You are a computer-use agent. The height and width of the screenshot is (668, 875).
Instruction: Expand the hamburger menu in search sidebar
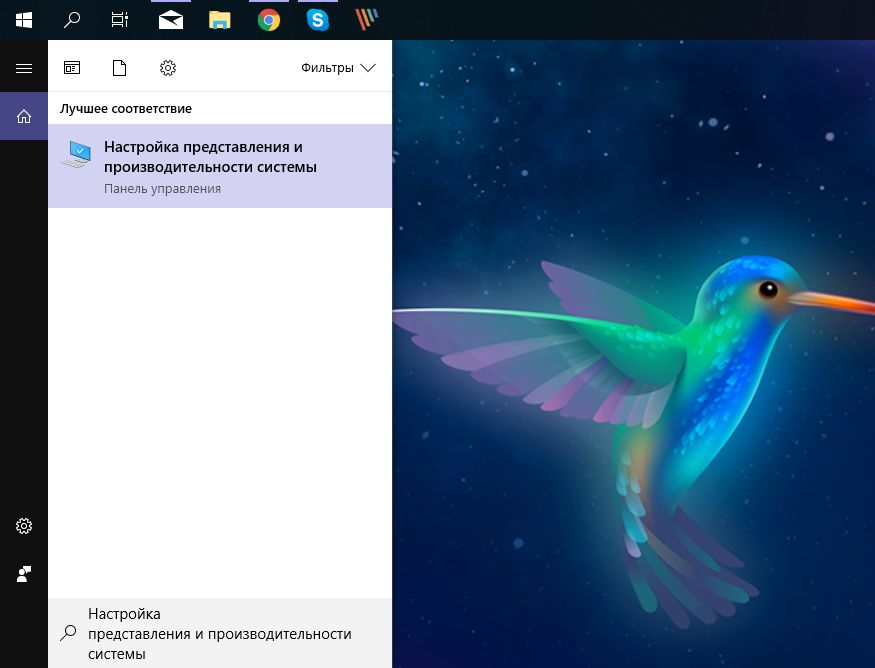[23, 68]
